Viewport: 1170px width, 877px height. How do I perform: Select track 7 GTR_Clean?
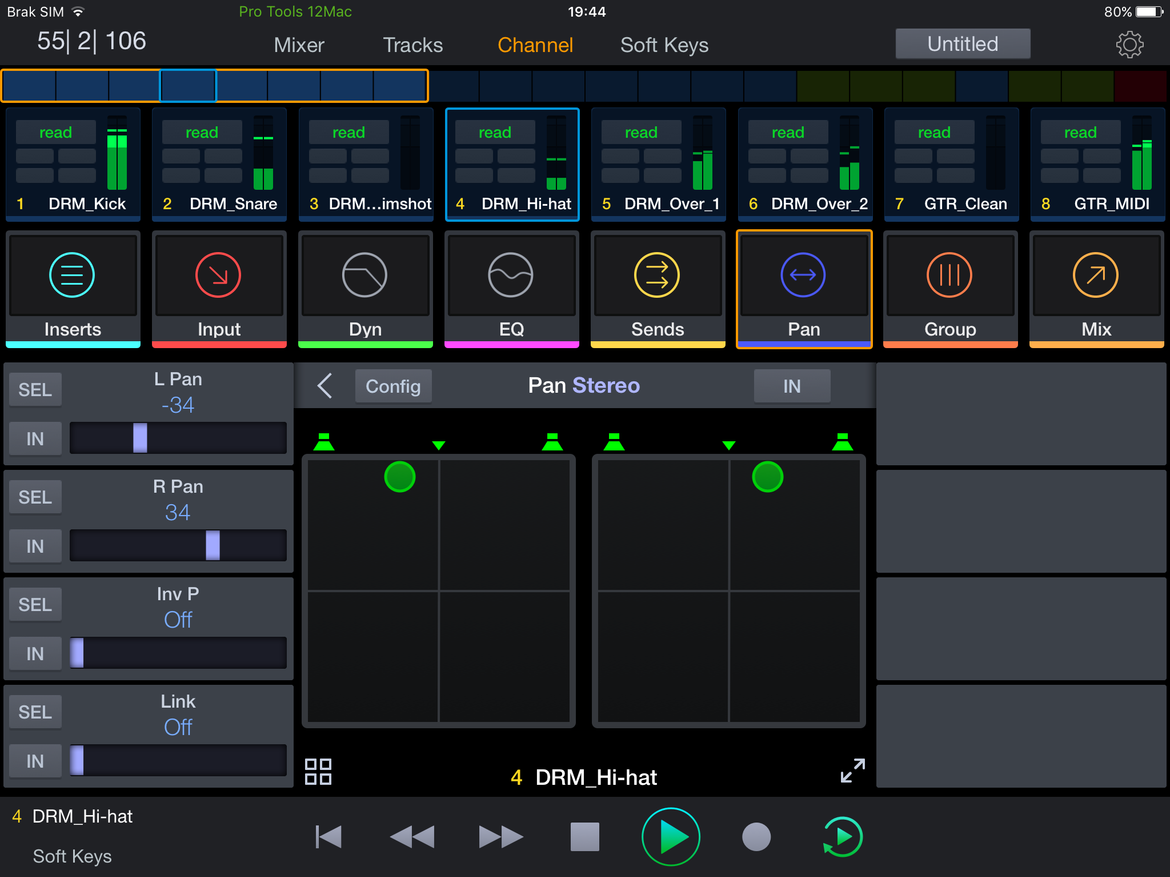[951, 164]
